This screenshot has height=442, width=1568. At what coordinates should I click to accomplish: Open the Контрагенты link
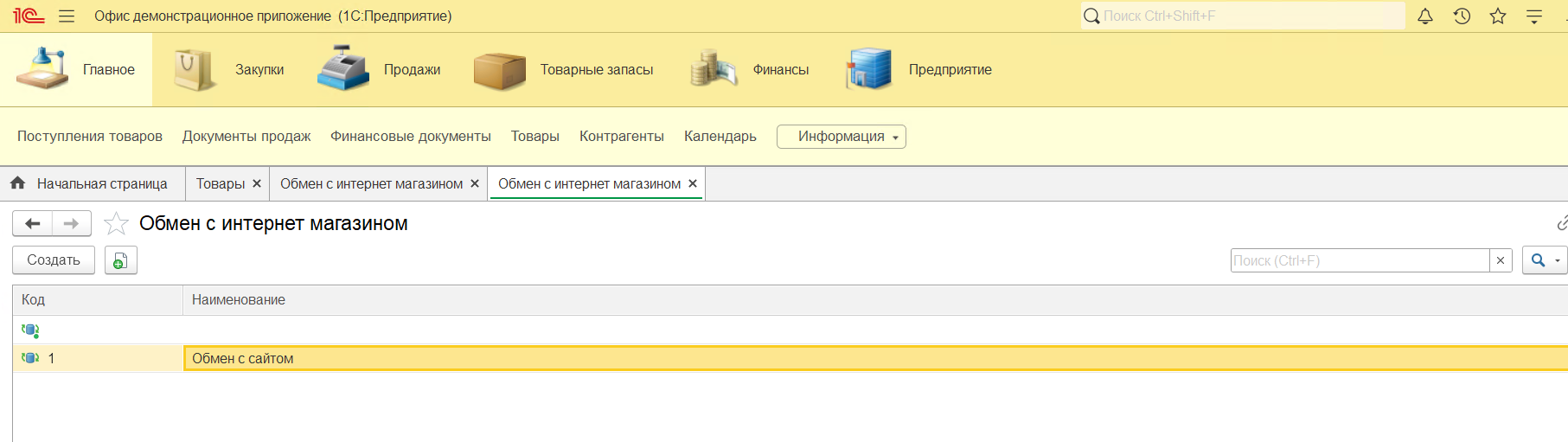(x=621, y=137)
